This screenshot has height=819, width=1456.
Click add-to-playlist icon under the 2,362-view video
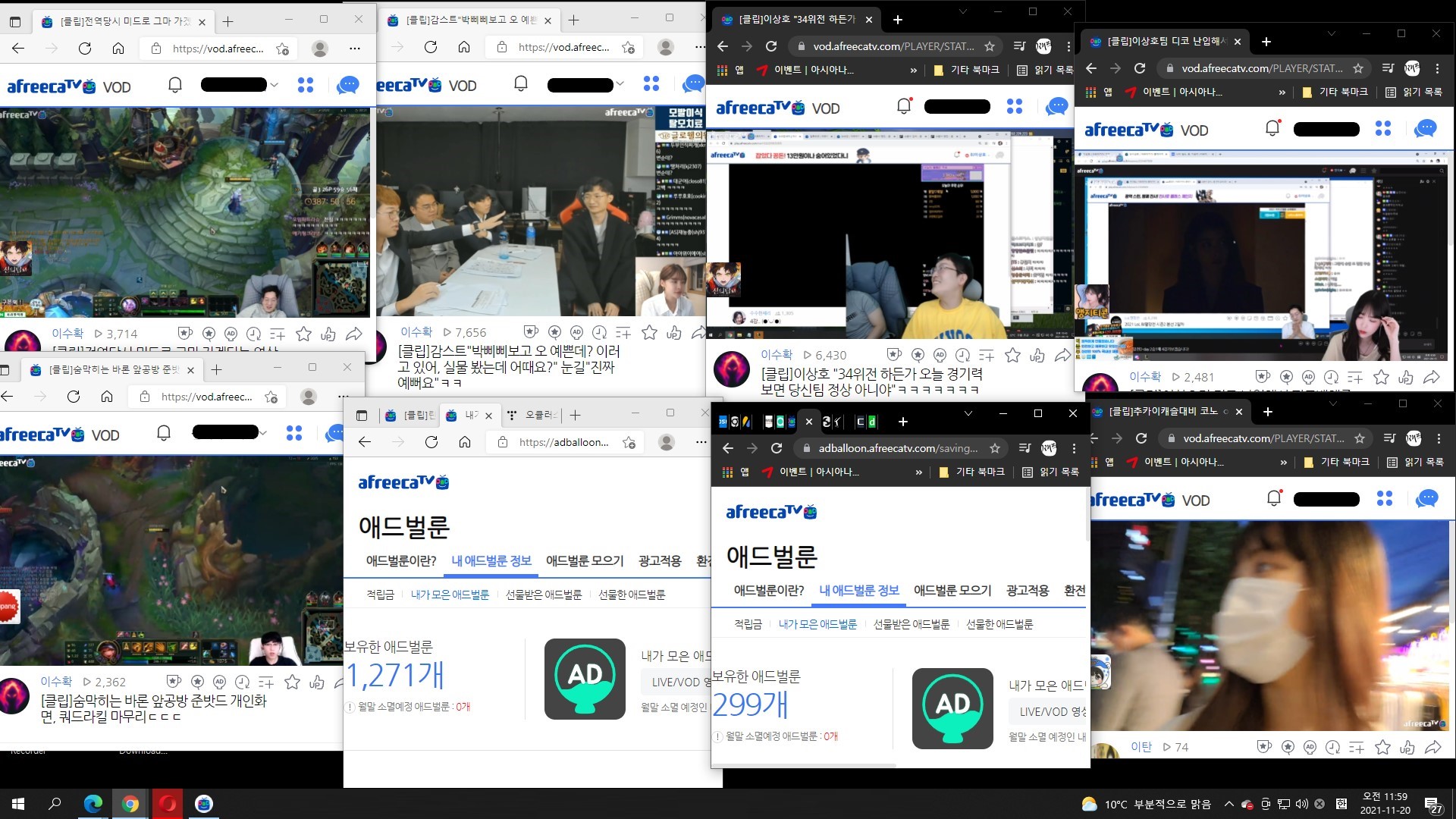pyautogui.click(x=266, y=682)
